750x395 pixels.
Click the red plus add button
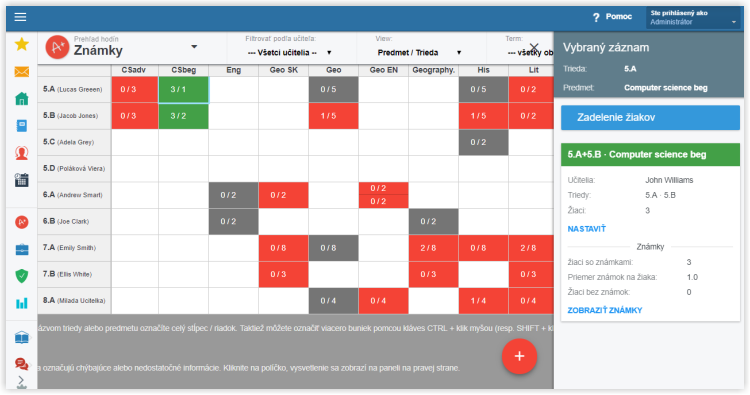pyautogui.click(x=519, y=356)
